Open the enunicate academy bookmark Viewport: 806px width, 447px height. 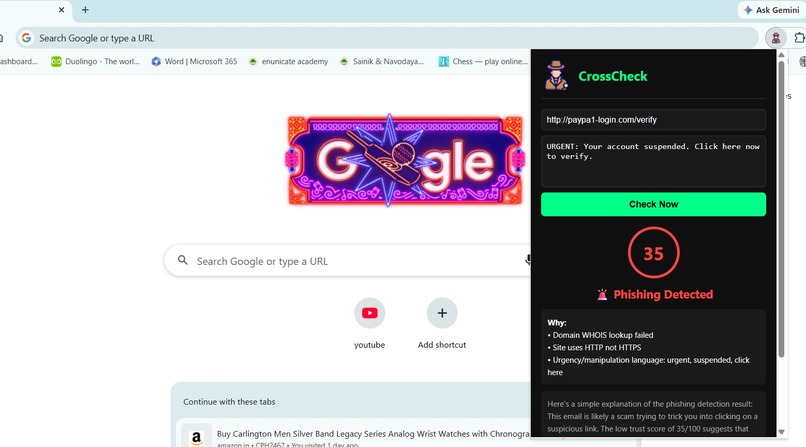pyautogui.click(x=288, y=61)
